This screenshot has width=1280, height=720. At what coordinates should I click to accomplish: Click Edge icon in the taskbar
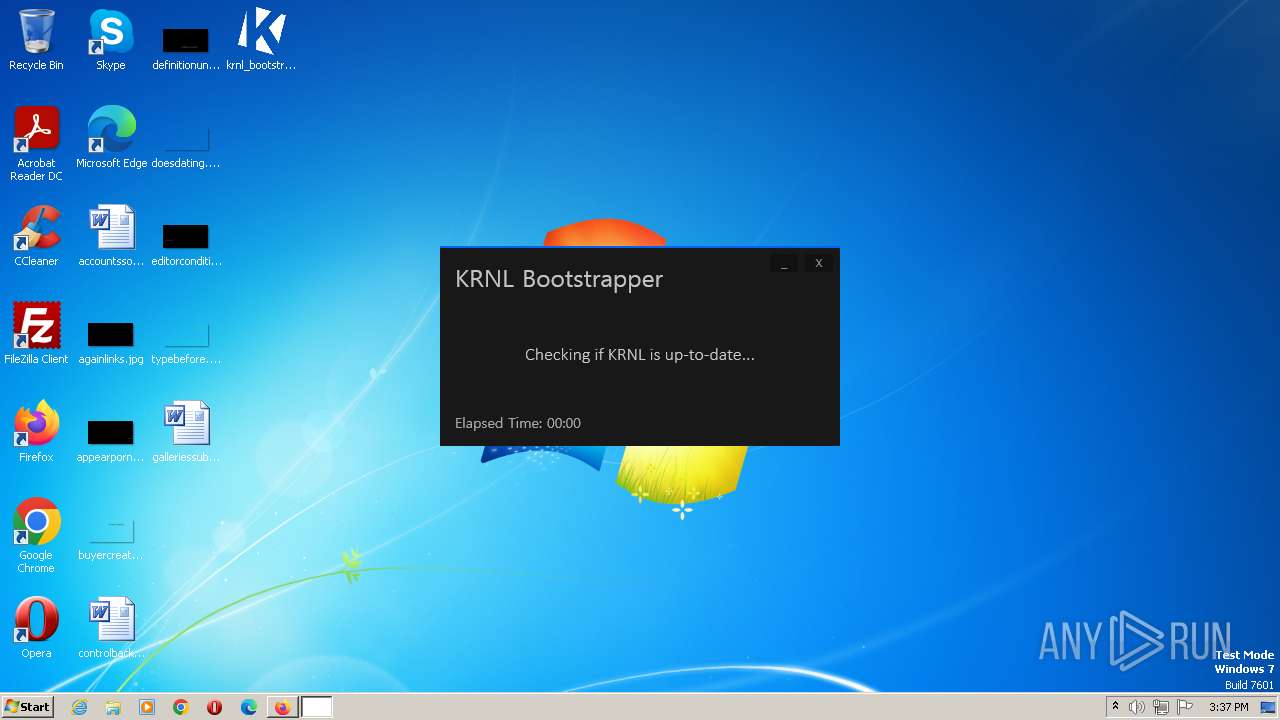point(249,707)
